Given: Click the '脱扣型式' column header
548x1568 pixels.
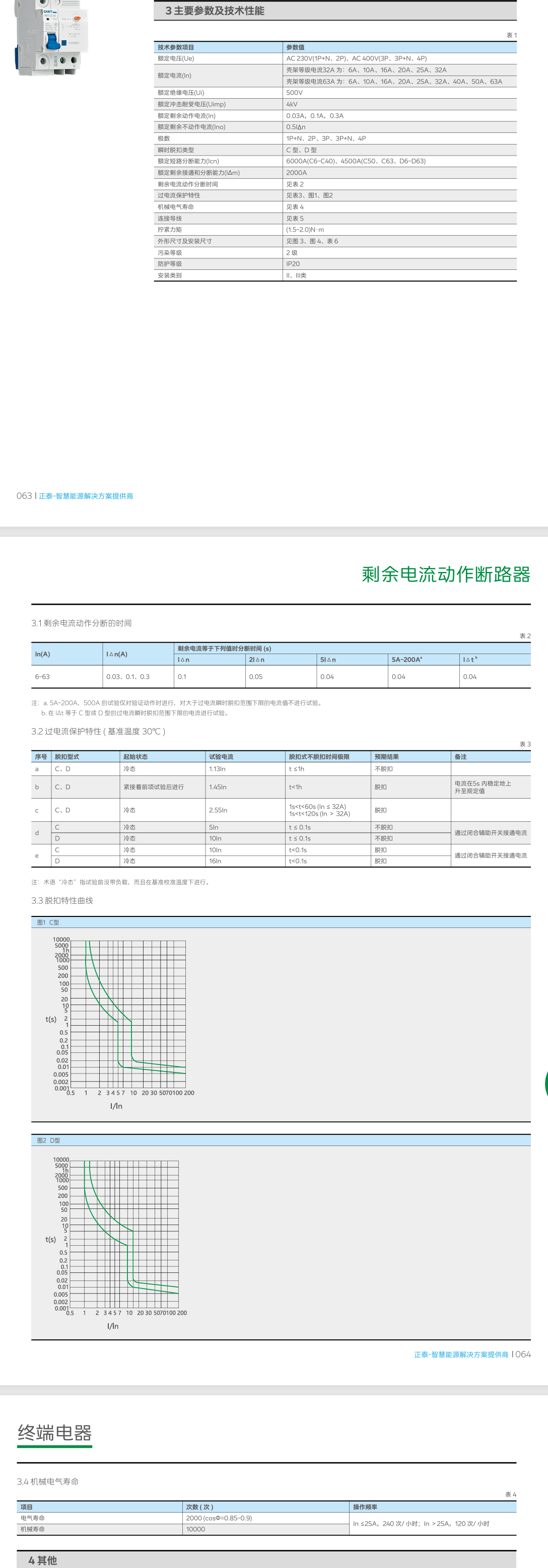Looking at the screenshot, I should click(67, 757).
